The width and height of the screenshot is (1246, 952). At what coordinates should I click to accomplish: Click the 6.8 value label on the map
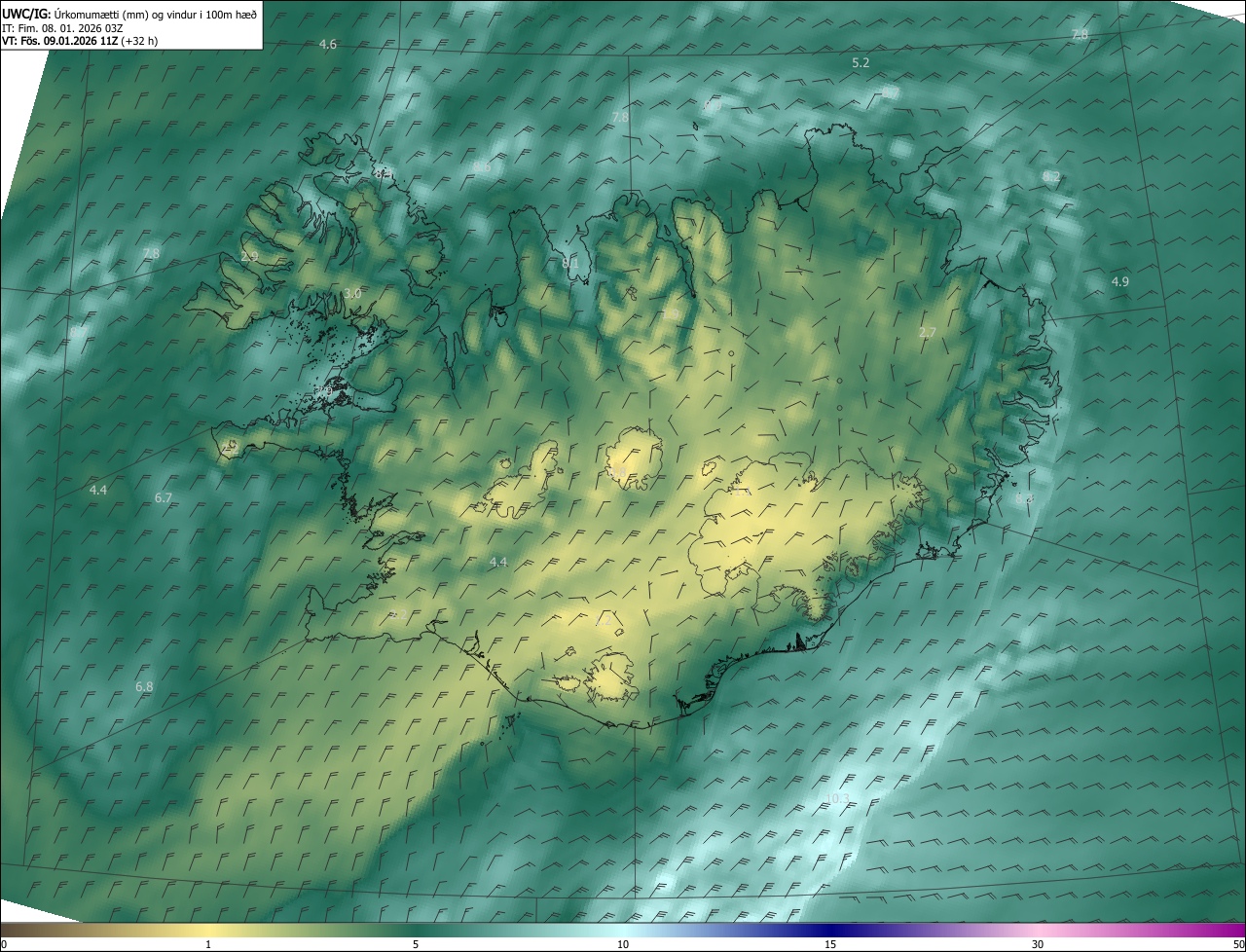tap(144, 687)
